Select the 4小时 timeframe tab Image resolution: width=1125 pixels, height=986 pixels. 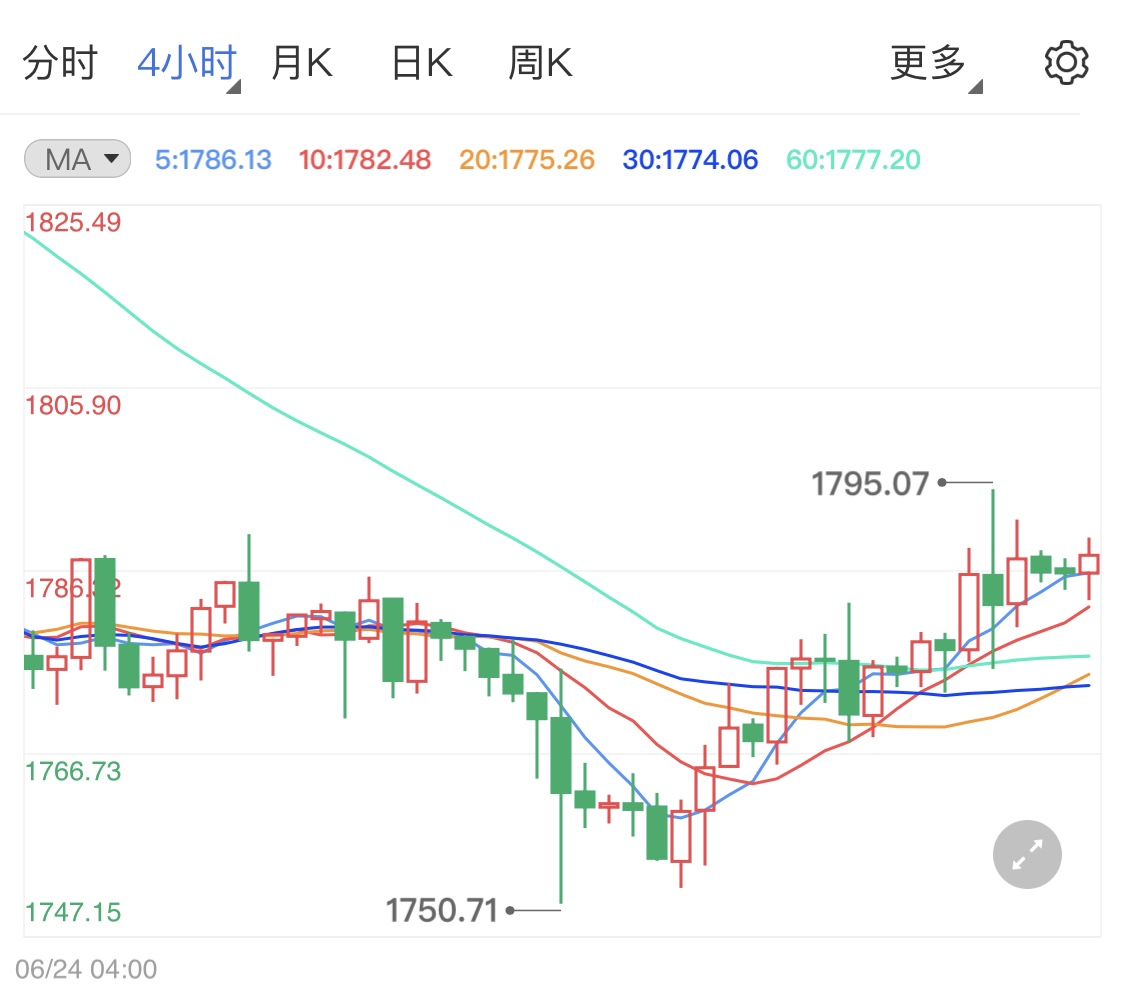click(x=188, y=64)
